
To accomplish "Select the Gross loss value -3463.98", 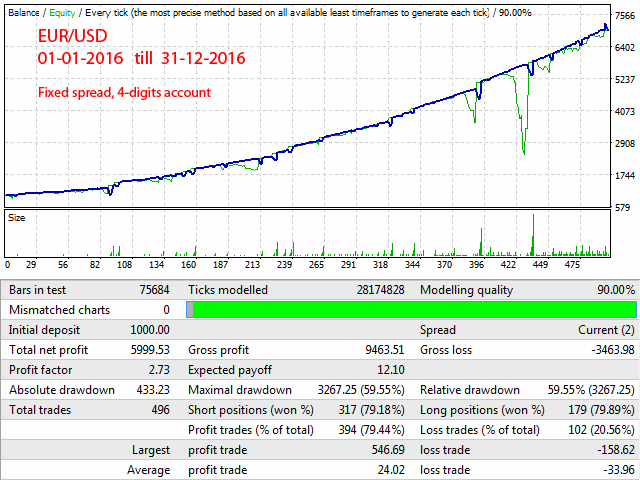I will (x=606, y=350).
